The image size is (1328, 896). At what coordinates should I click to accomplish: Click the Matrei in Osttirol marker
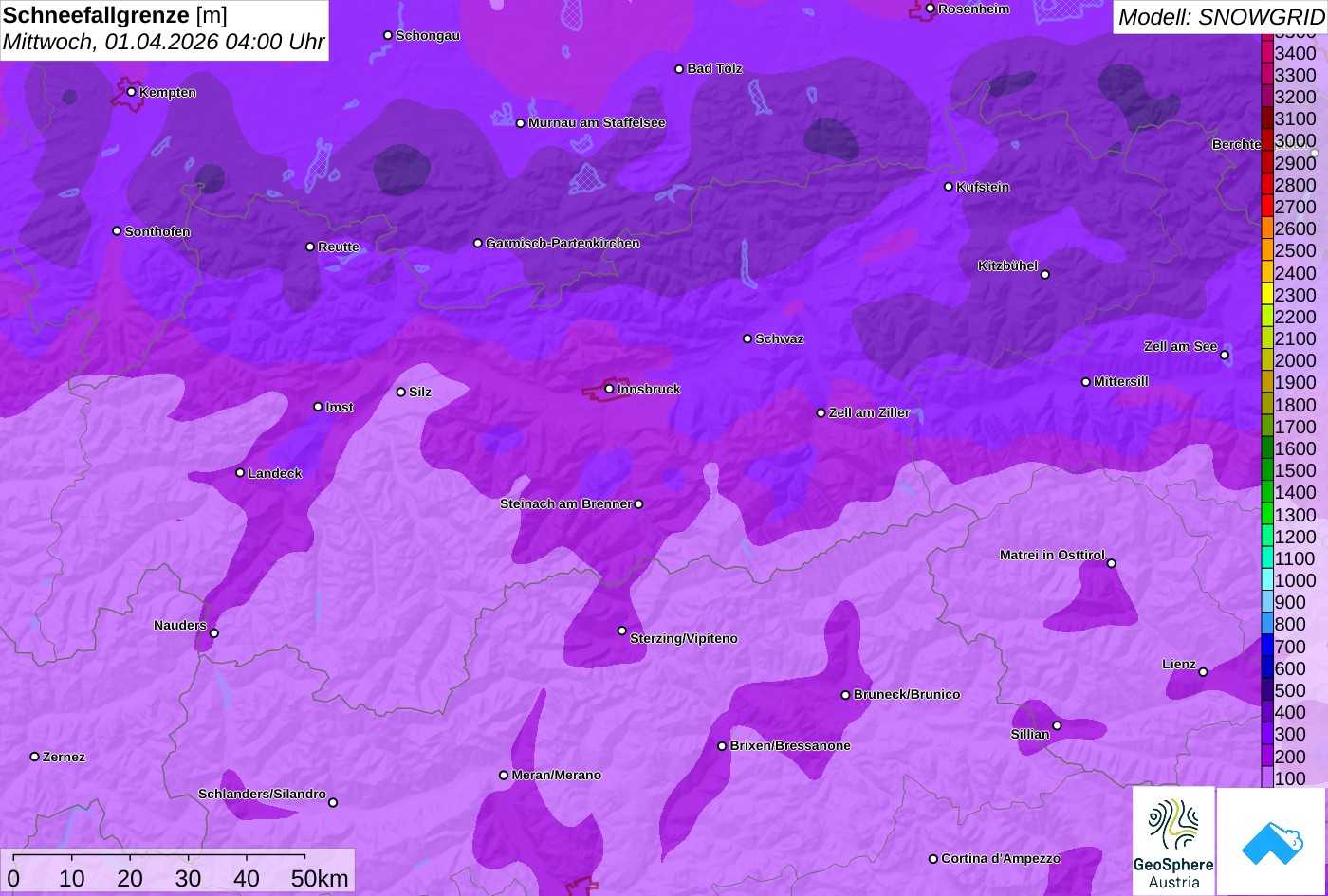coord(1112,563)
